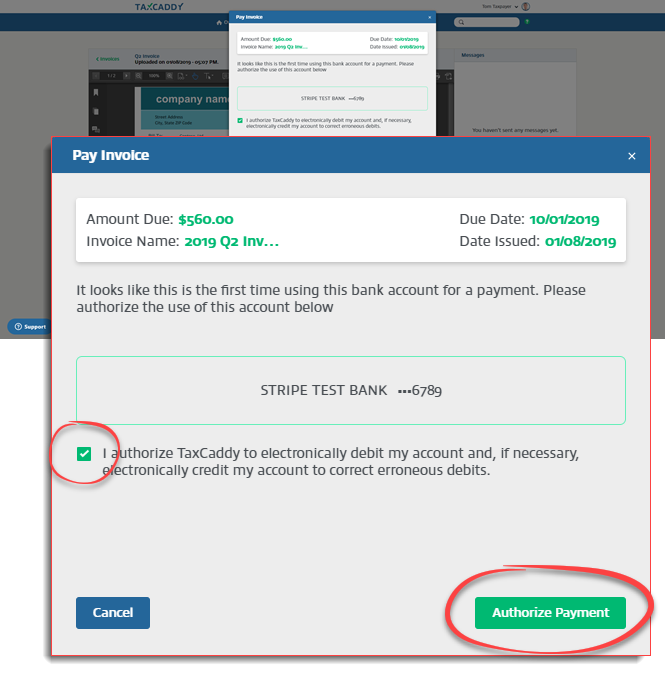Click the 10/01/2019 due date
Viewport: 665px width, 677px height.
(564, 219)
